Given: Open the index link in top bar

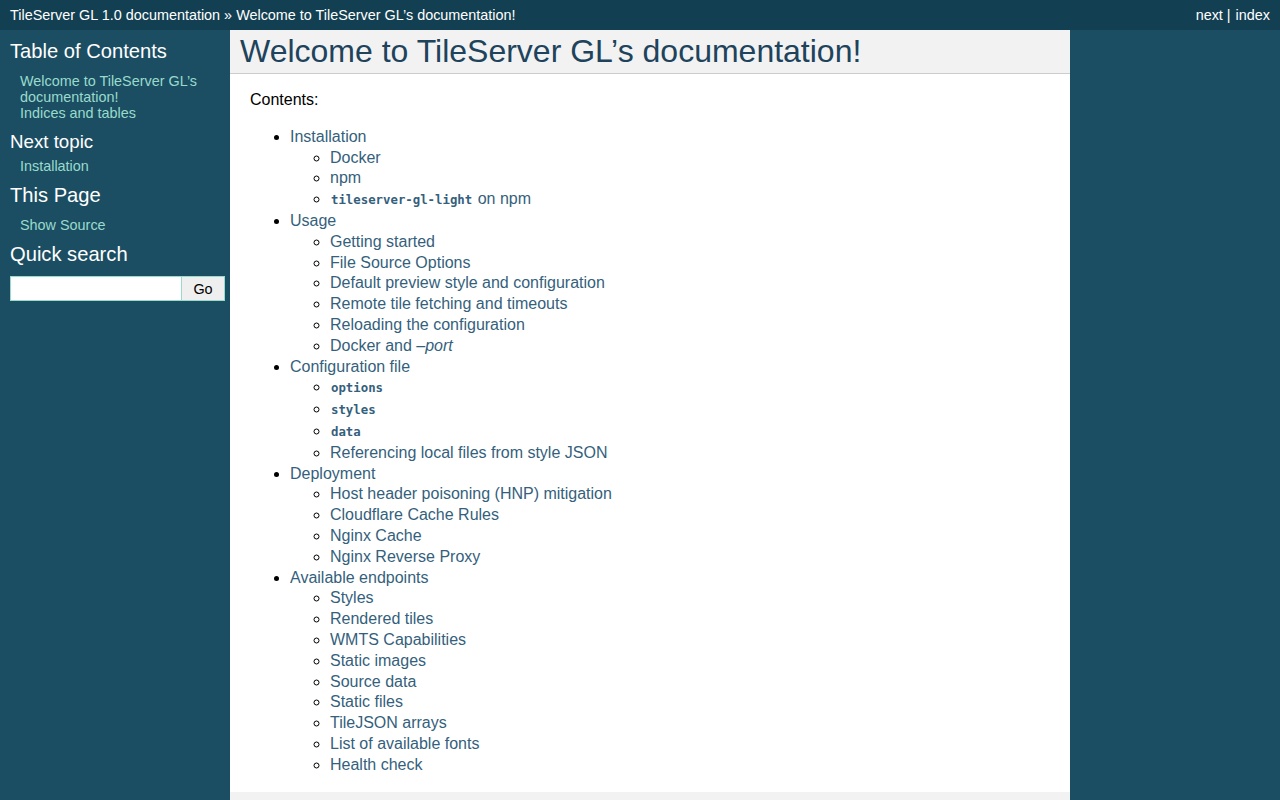Looking at the screenshot, I should (x=1252, y=15).
